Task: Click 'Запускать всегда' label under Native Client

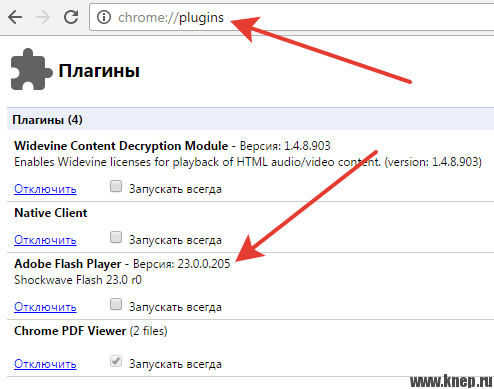Action: click(x=175, y=240)
